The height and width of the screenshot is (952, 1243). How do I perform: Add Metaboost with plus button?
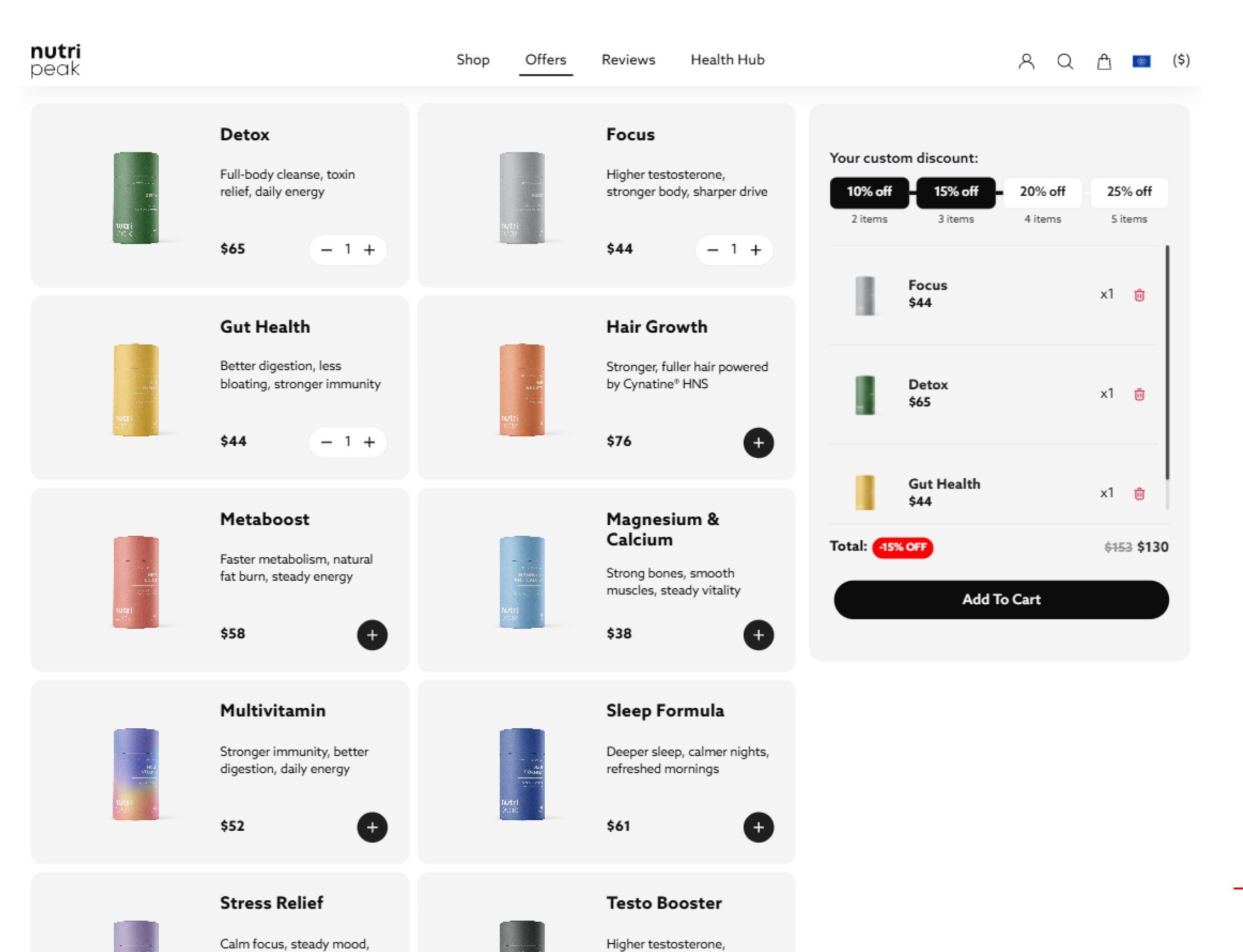(x=372, y=635)
